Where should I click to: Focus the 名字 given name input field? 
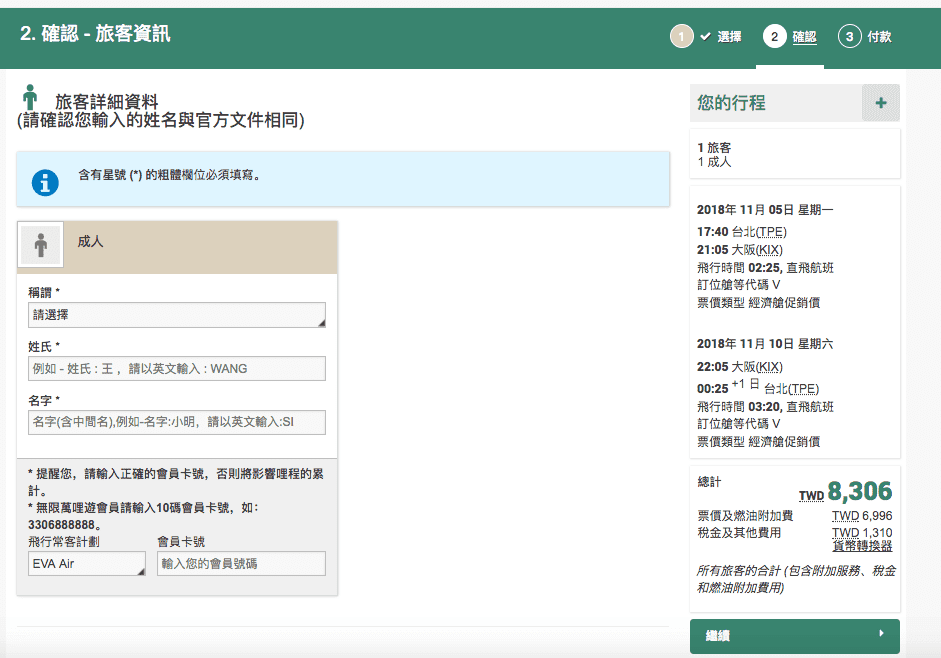(x=177, y=422)
